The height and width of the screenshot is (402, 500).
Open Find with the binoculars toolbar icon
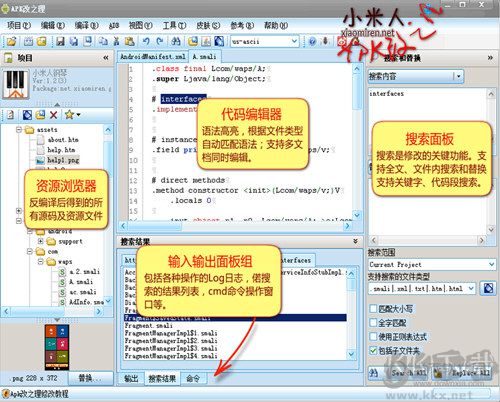(176, 41)
